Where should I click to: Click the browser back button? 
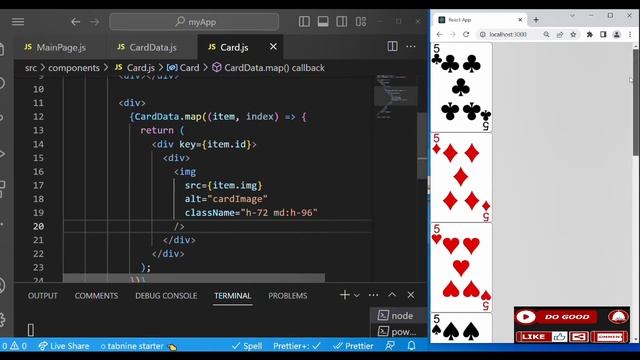439,35
